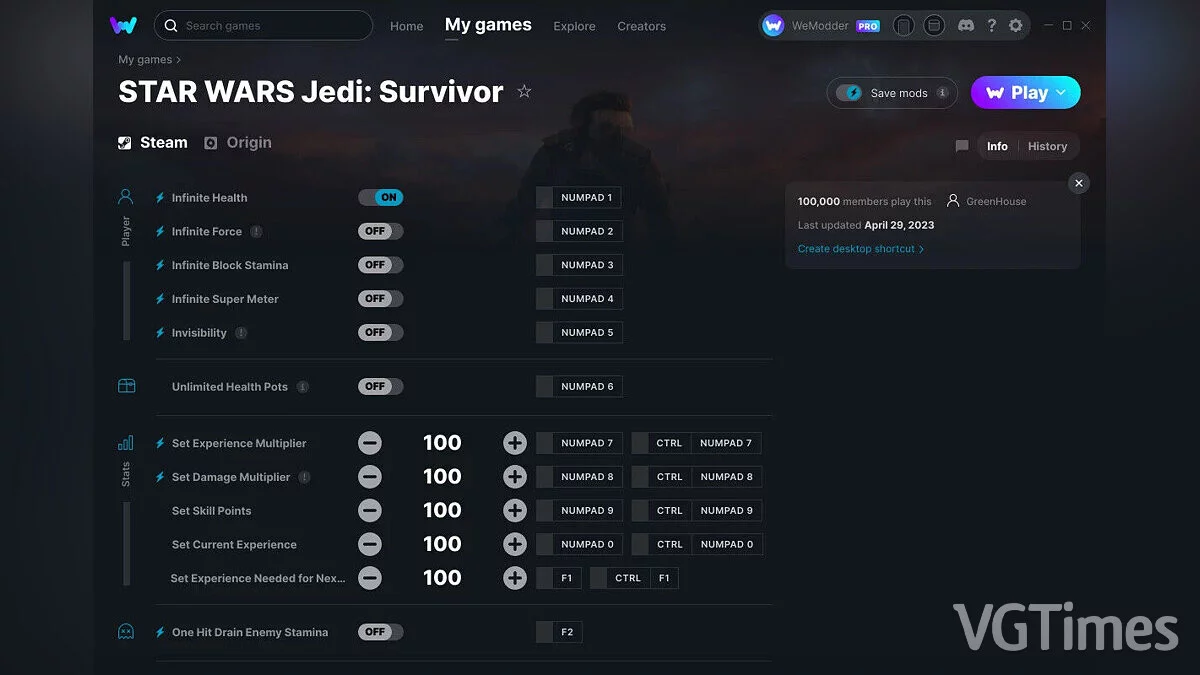Turn off the Infinite Health cheat
This screenshot has height=675, width=1200.
380,197
